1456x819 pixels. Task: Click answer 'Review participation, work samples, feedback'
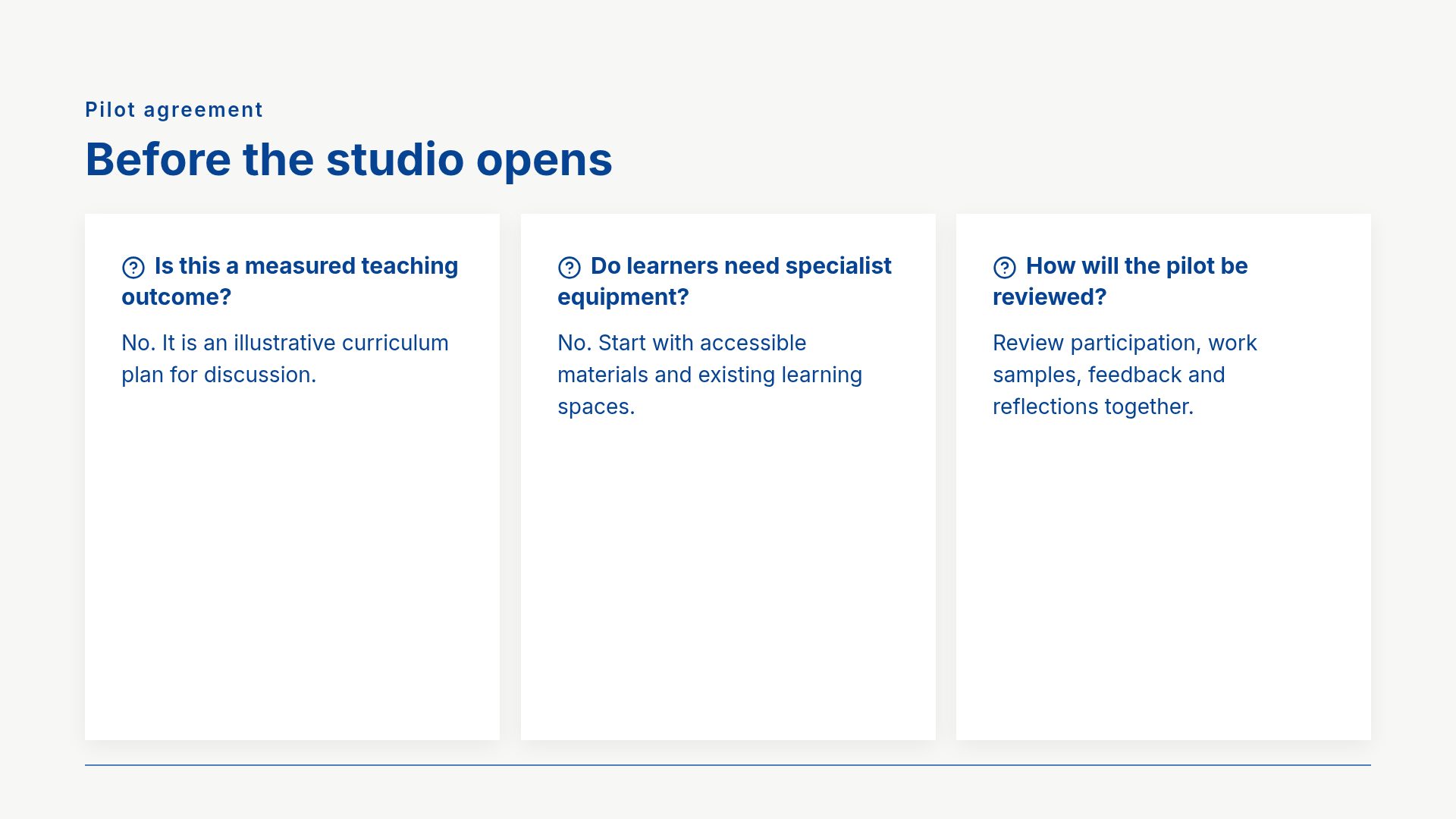(x=1125, y=375)
